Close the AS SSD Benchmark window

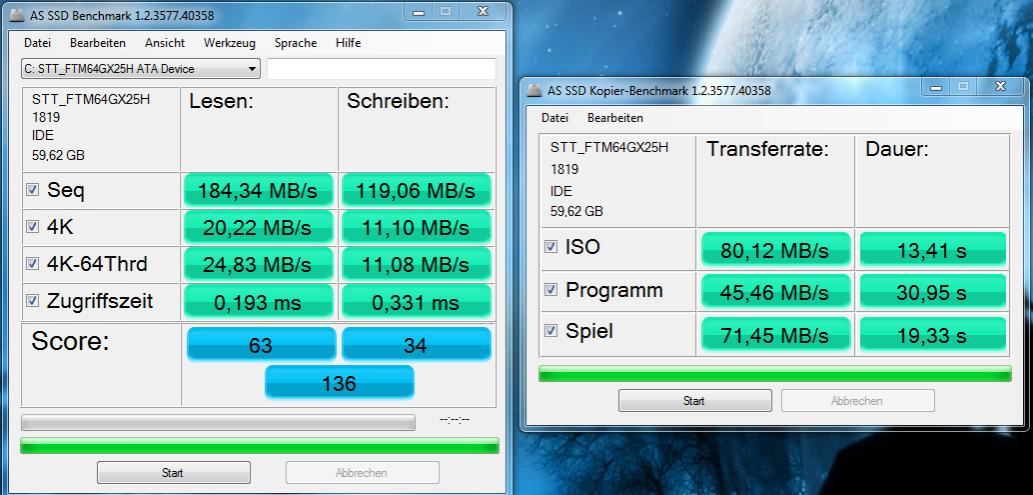click(x=483, y=11)
